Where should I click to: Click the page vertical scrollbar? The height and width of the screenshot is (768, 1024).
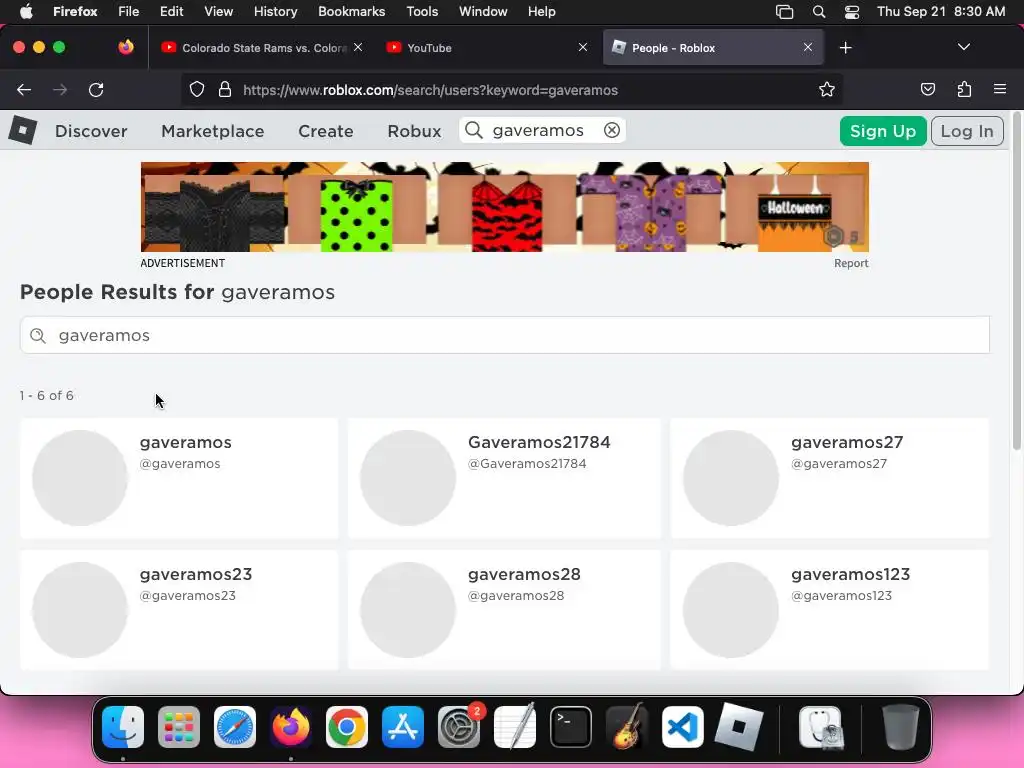click(x=1016, y=282)
